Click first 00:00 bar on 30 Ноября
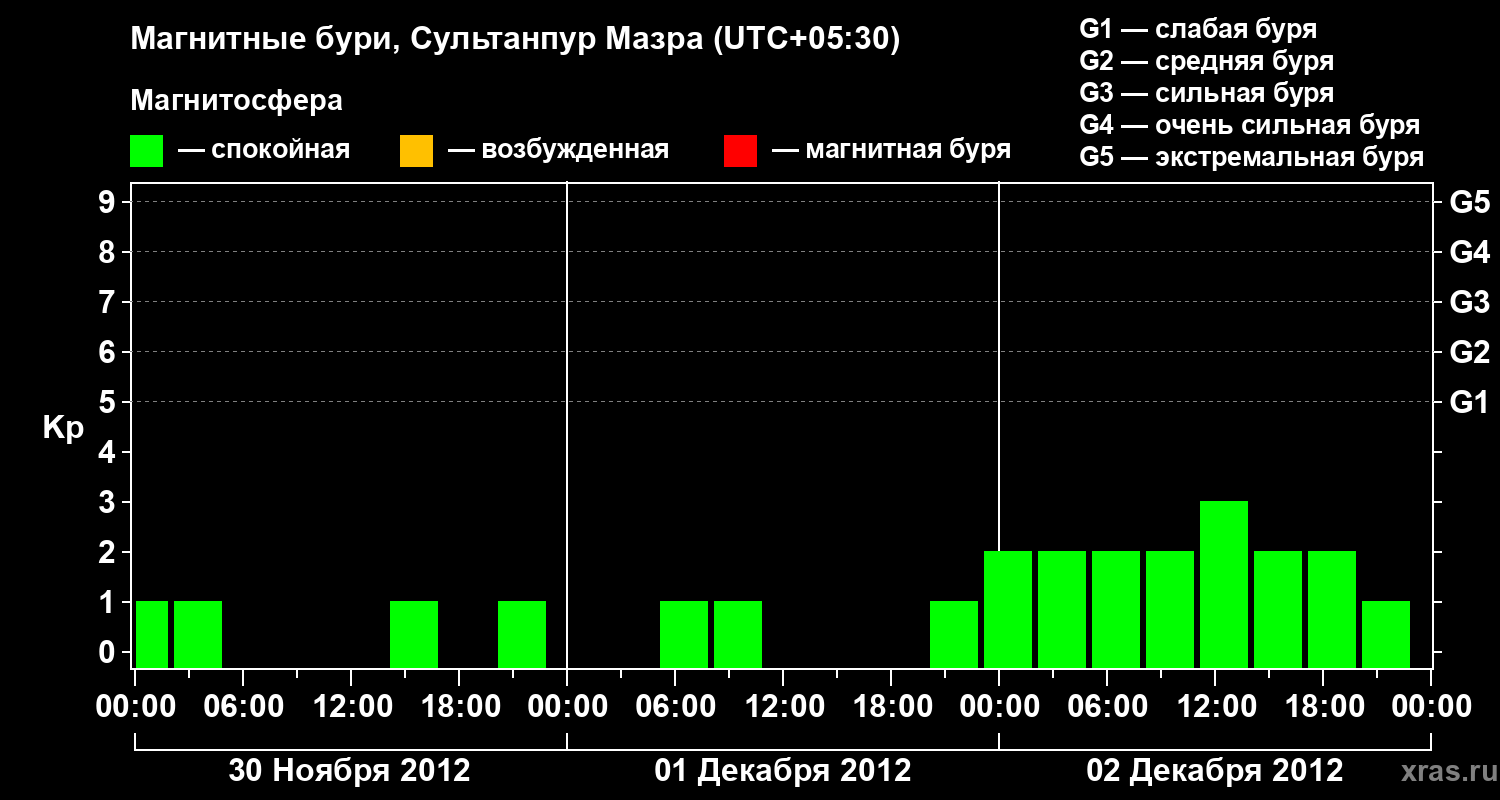Image resolution: width=1500 pixels, height=800 pixels. pyautogui.click(x=152, y=634)
